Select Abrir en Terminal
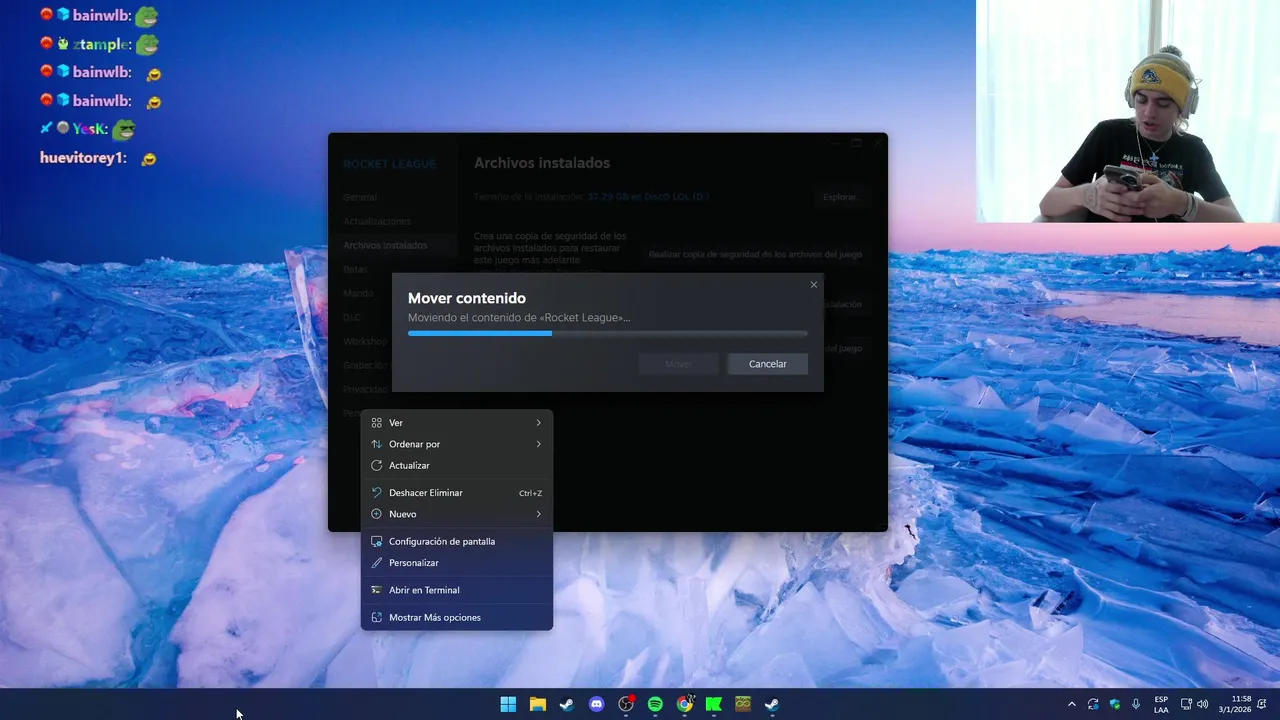The width and height of the screenshot is (1280, 720). (x=456, y=590)
